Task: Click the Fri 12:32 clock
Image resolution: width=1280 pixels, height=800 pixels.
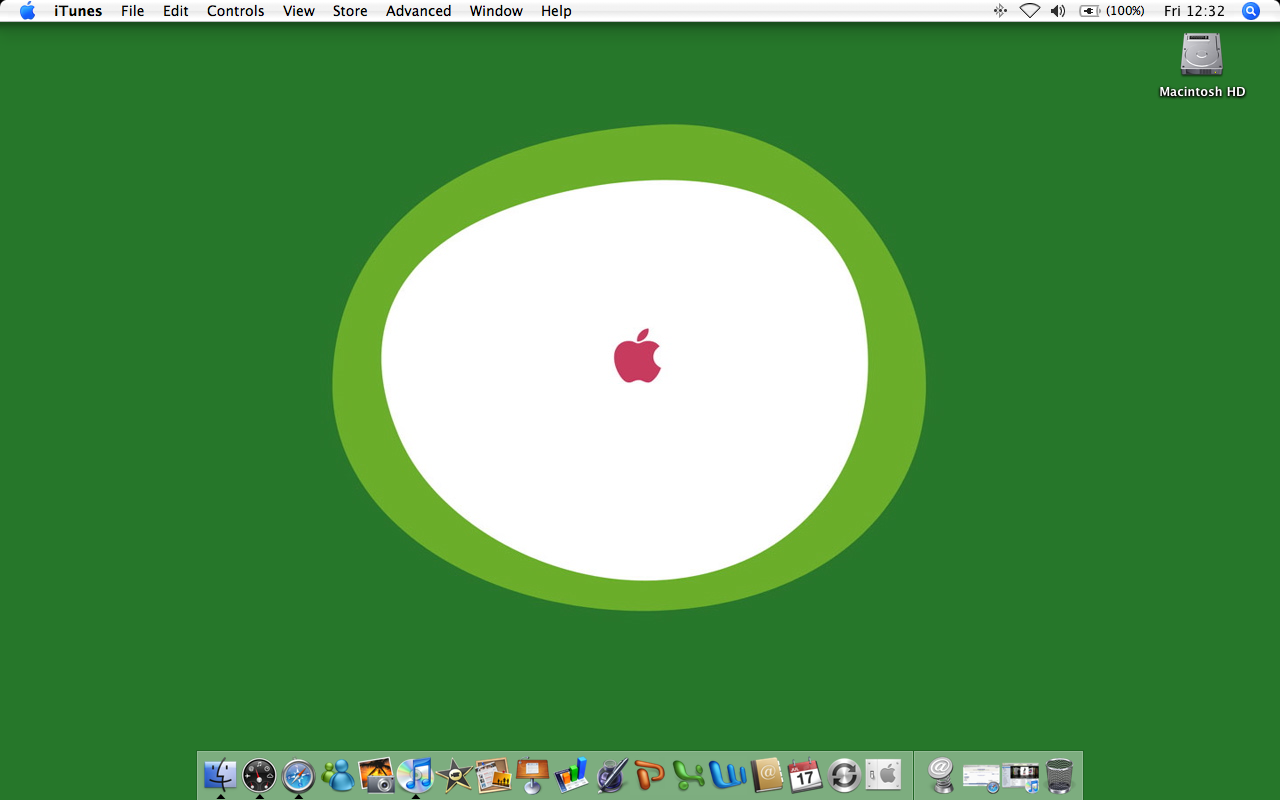Action: click(1194, 11)
